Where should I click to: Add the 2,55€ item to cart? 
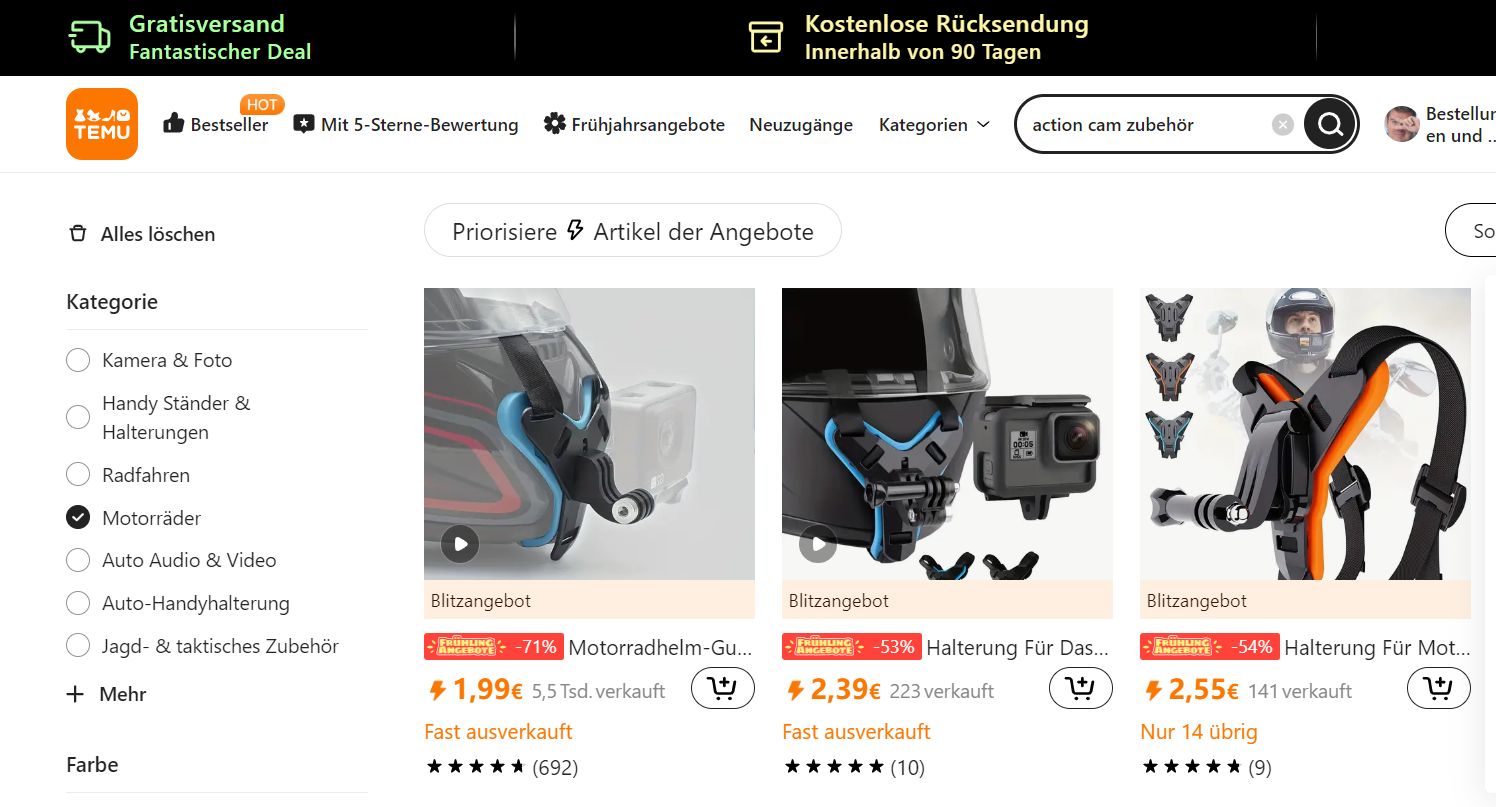coord(1439,688)
